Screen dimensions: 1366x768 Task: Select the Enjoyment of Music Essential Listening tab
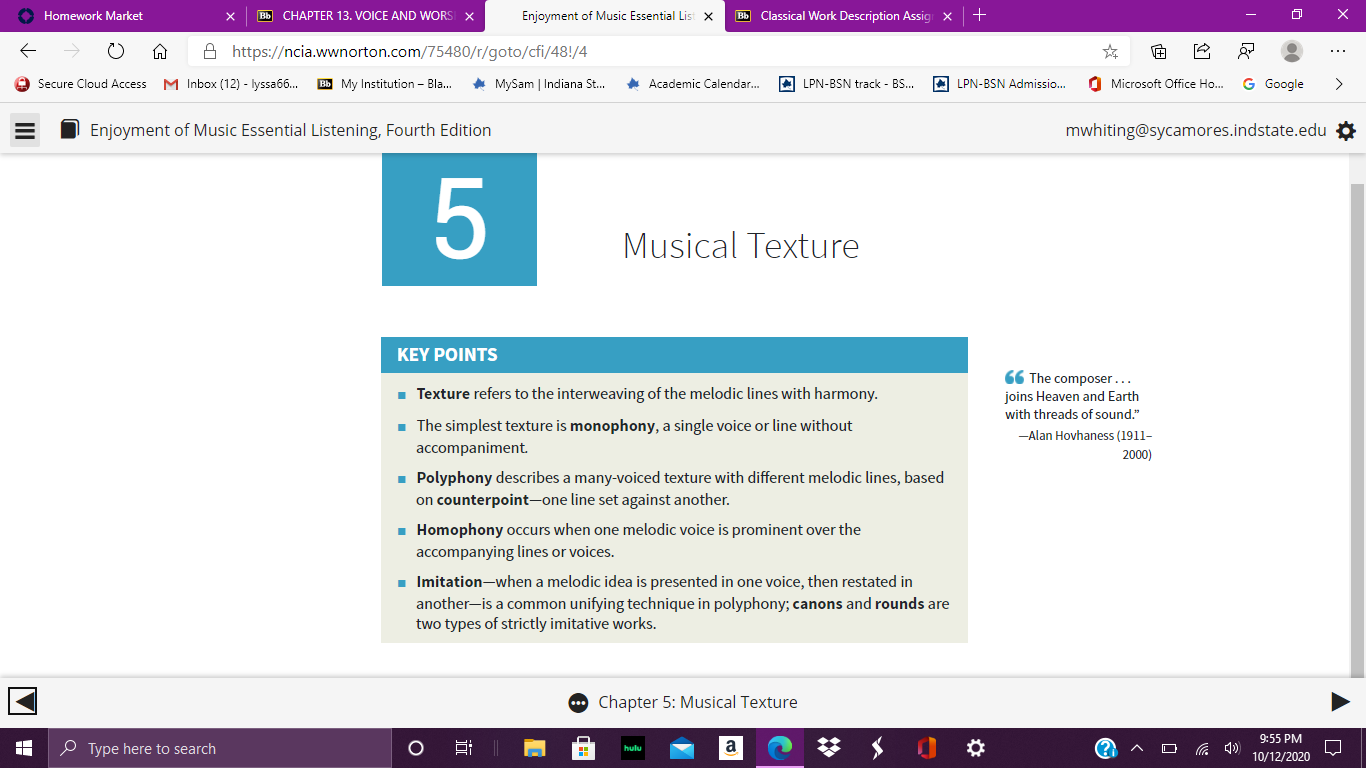pyautogui.click(x=605, y=16)
